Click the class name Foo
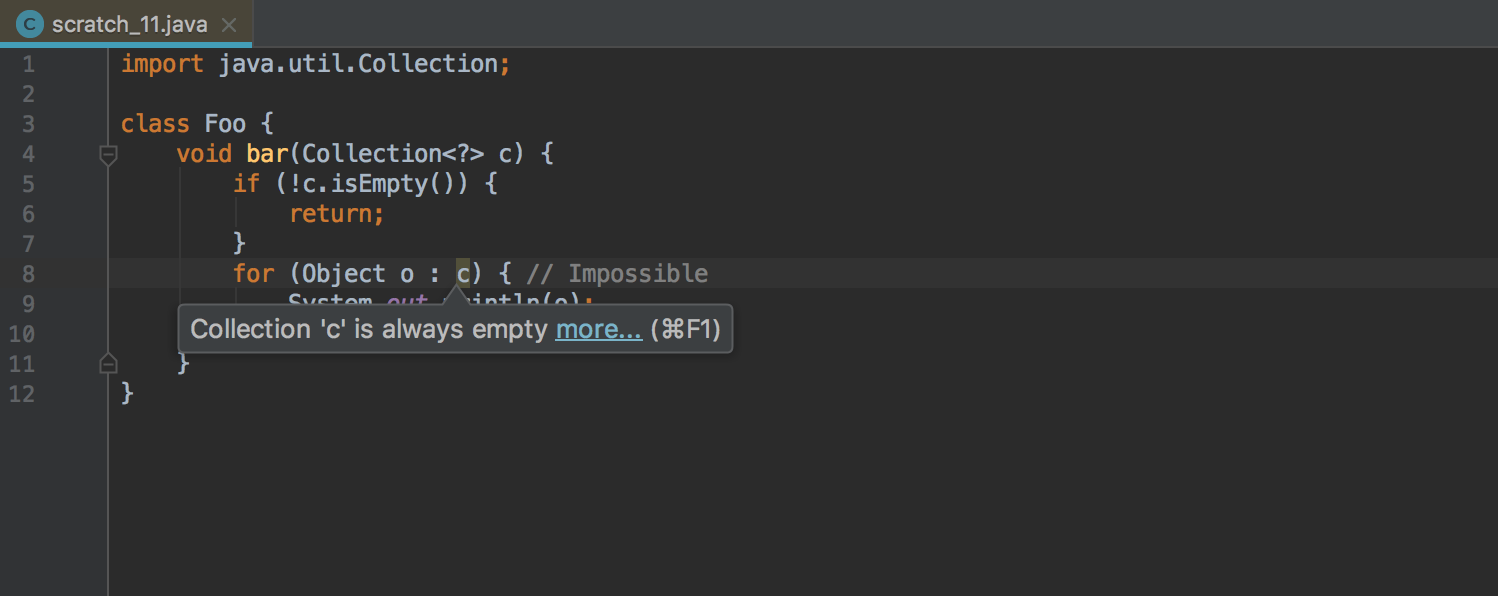Viewport: 1498px width, 596px height. (225, 124)
